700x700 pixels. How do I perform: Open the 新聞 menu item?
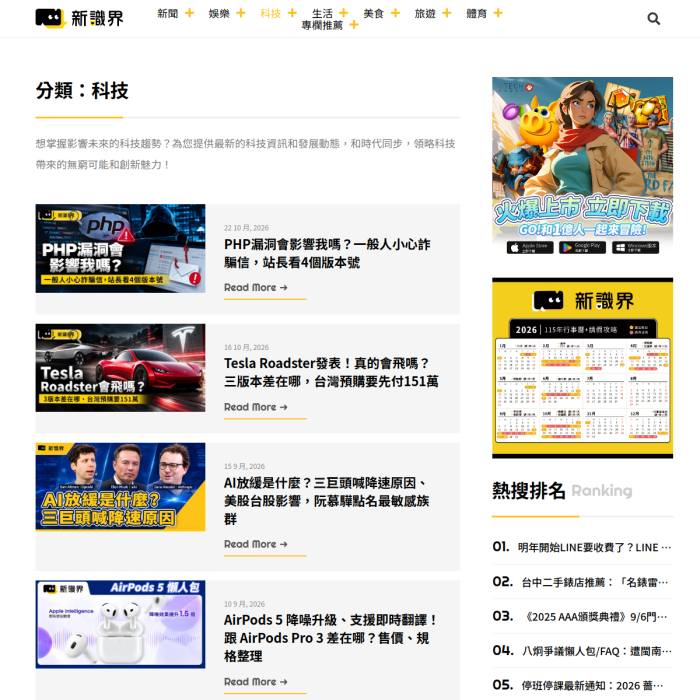[168, 13]
